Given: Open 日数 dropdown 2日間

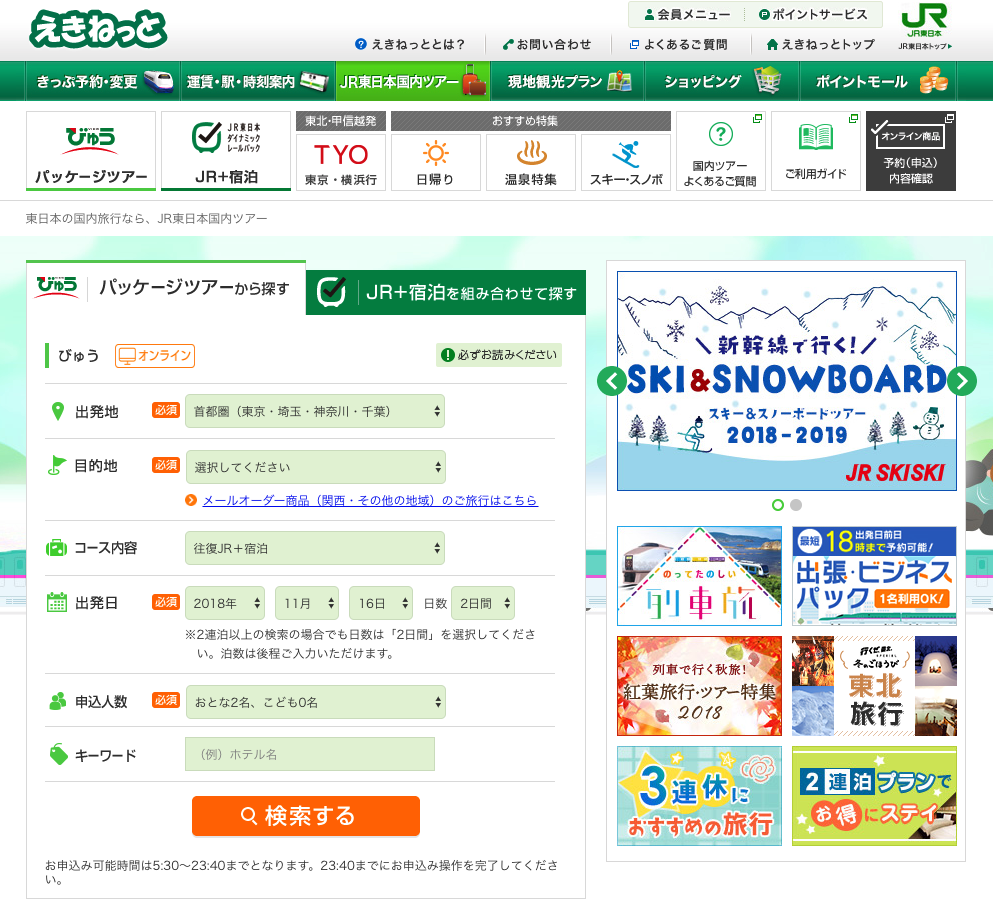Looking at the screenshot, I should tap(483, 603).
